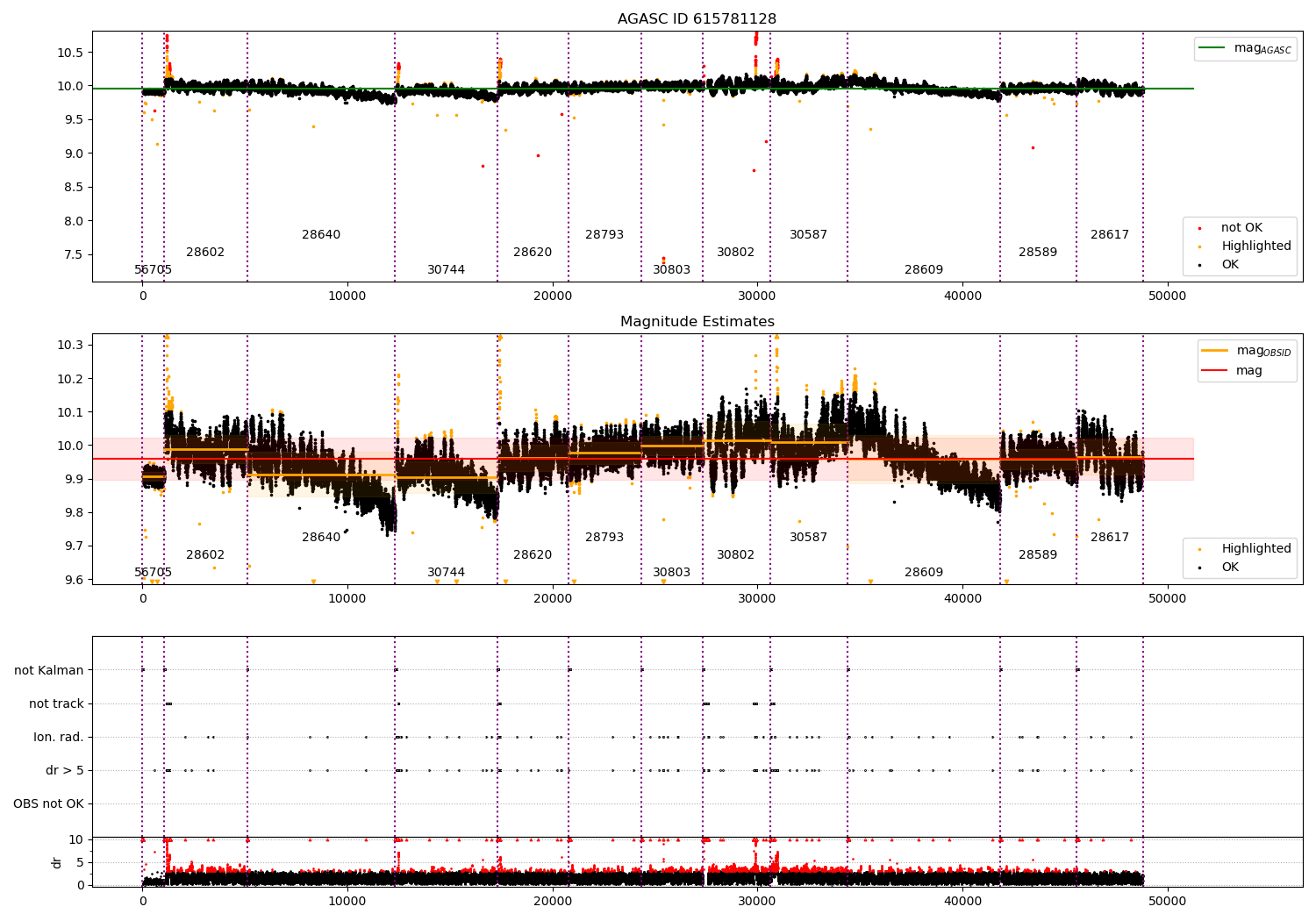Screen dimensions: 1316x921
Task: Click OBSID label 30587 in top plot
Action: [x=808, y=235]
